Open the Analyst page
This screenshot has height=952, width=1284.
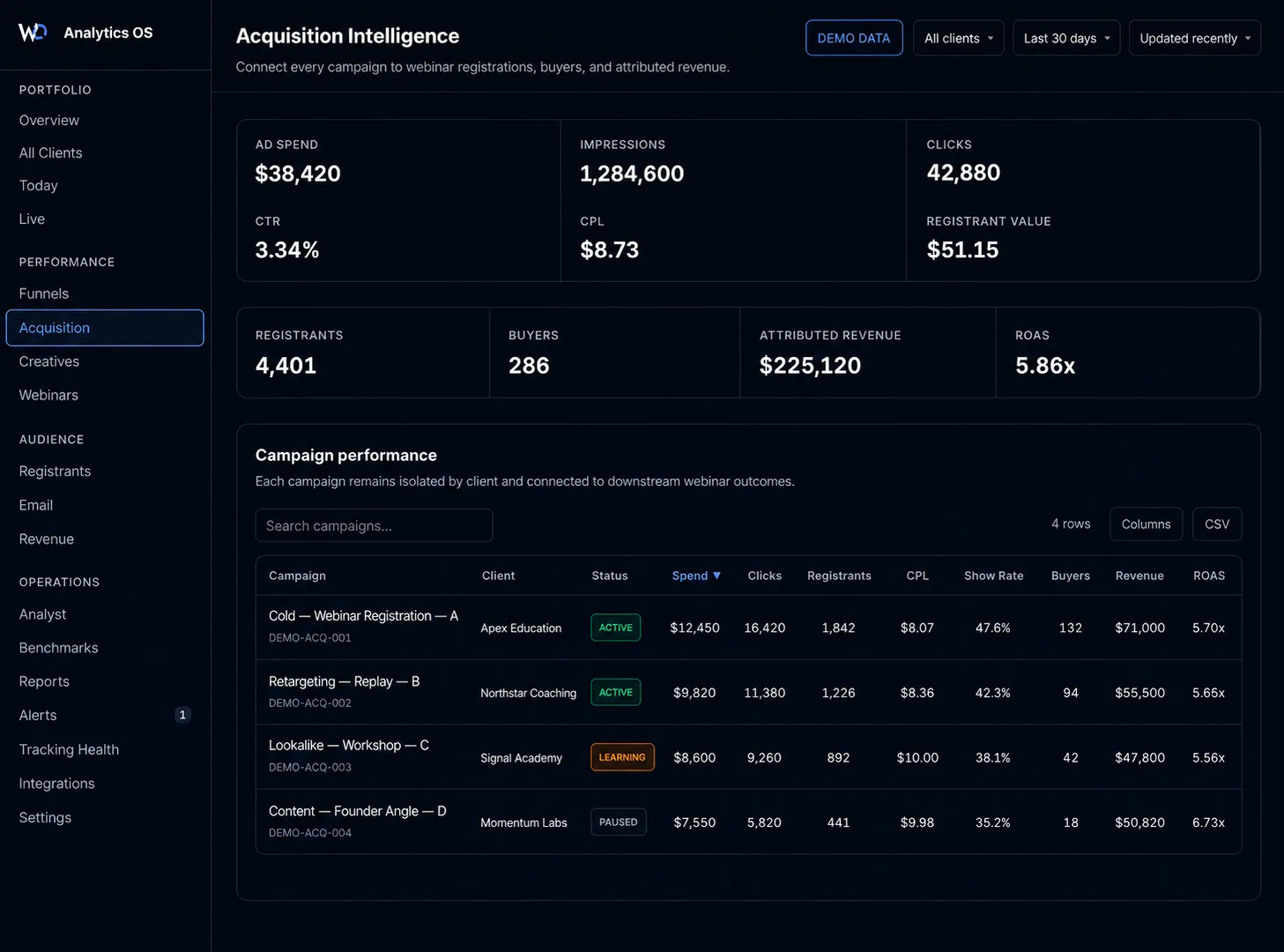[x=42, y=614]
